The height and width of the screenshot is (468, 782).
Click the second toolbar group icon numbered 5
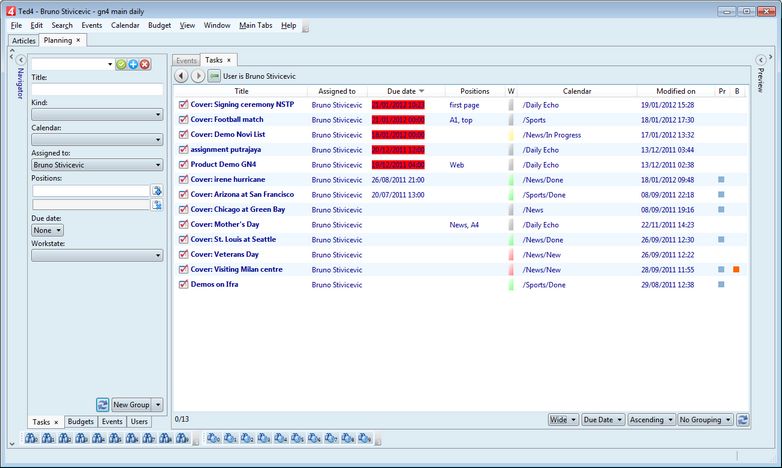point(297,439)
